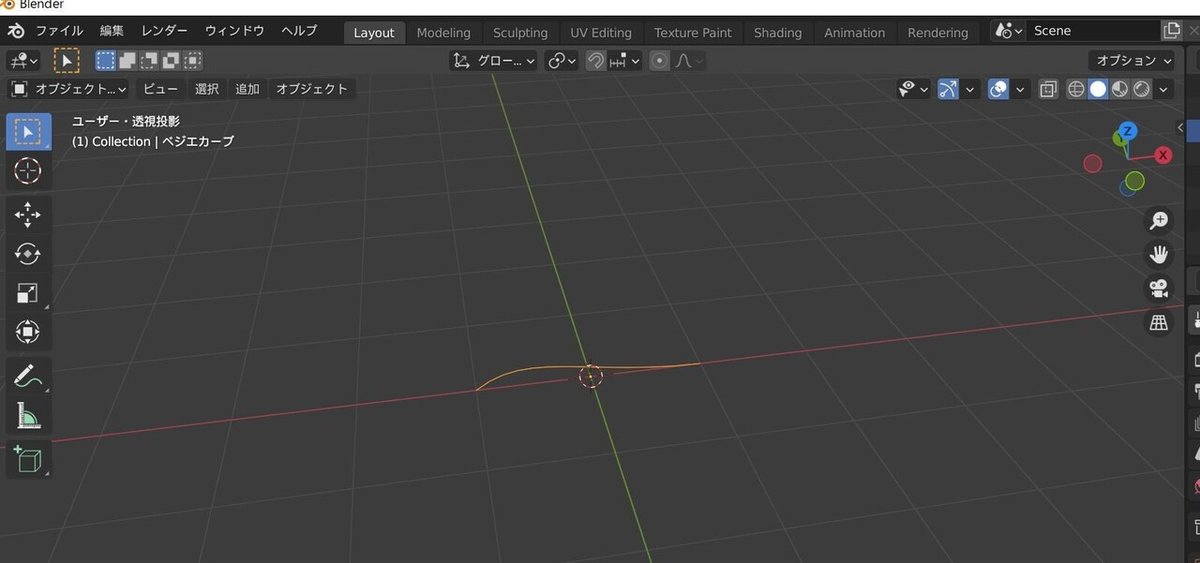Screen dimensions: 1200x563
Task: Switch perspective/orthographic grid icon
Action: click(x=1159, y=323)
